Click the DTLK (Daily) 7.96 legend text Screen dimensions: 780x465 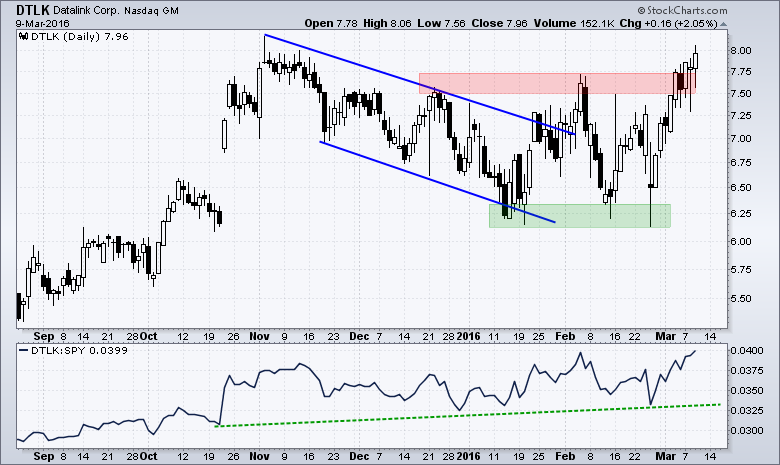(80, 36)
